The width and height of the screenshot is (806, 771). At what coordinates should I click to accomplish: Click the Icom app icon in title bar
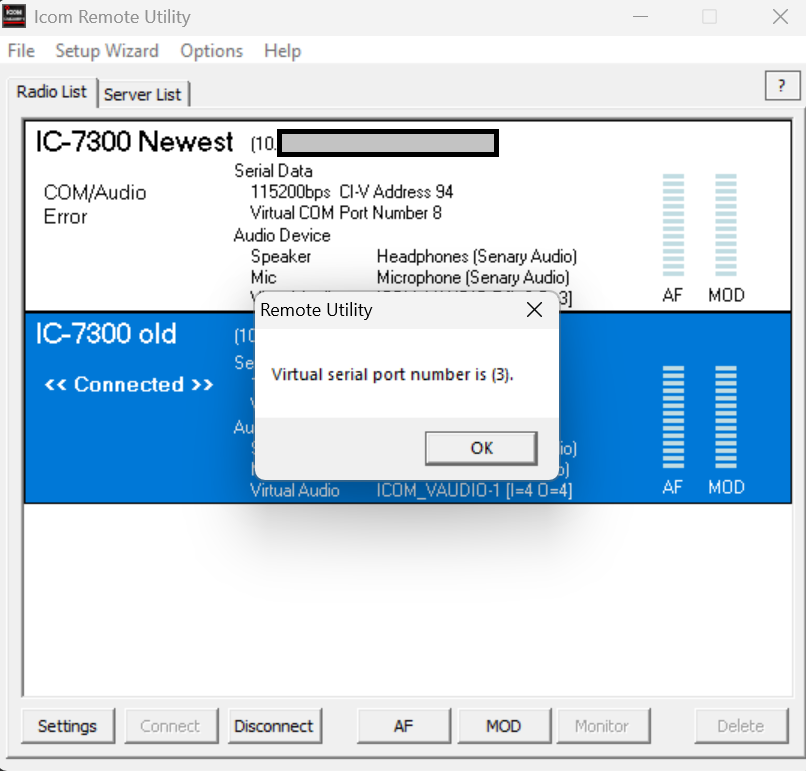16,17
